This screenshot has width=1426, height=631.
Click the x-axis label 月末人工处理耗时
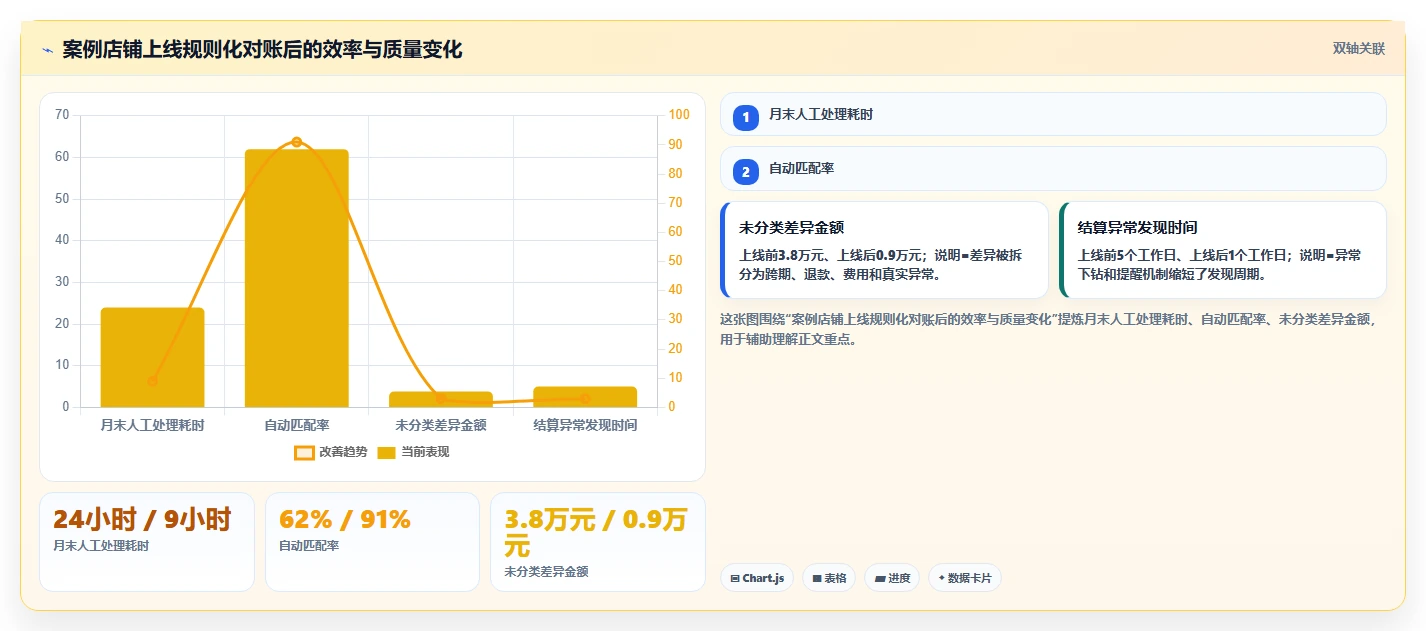(x=152, y=425)
